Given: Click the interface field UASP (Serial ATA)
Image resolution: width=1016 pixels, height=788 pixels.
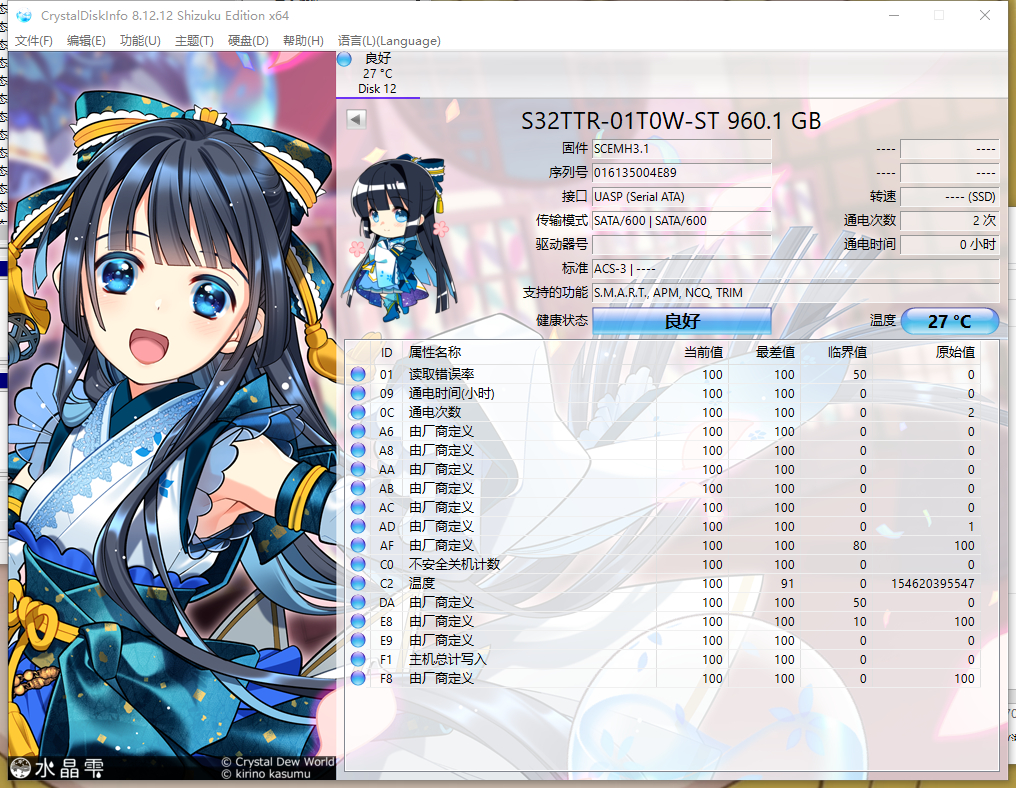Looking at the screenshot, I should [682, 196].
